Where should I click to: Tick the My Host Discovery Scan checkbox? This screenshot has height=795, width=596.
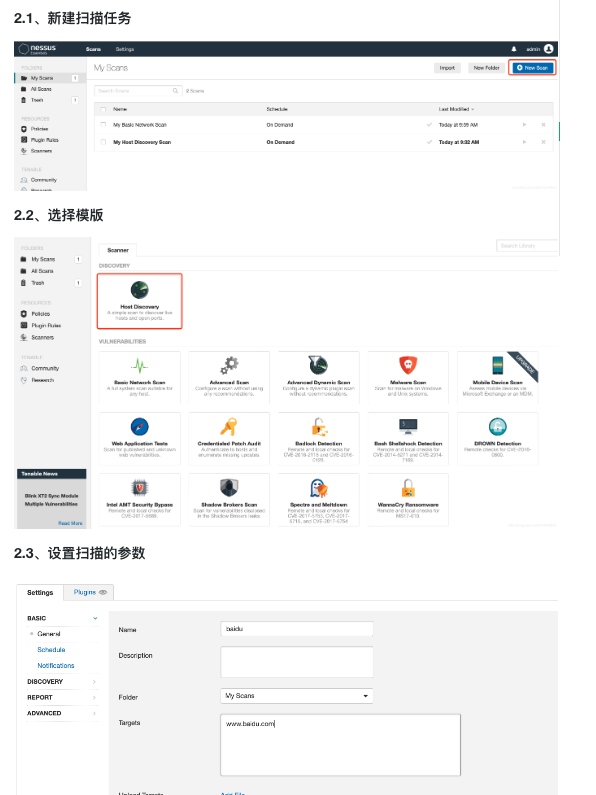103,142
